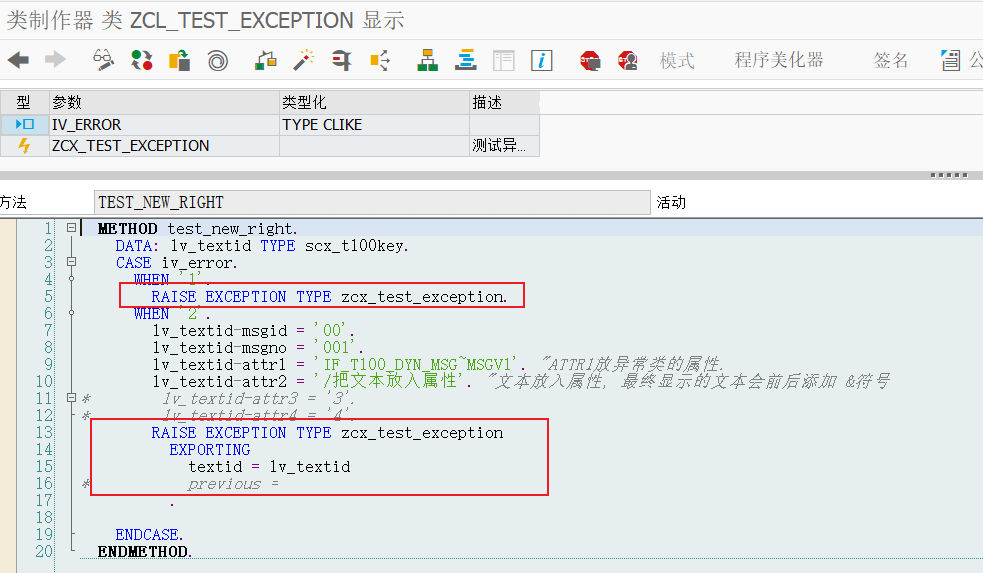Image resolution: width=983 pixels, height=573 pixels.
Task: Click the ENDCASE. line
Action: point(149,534)
